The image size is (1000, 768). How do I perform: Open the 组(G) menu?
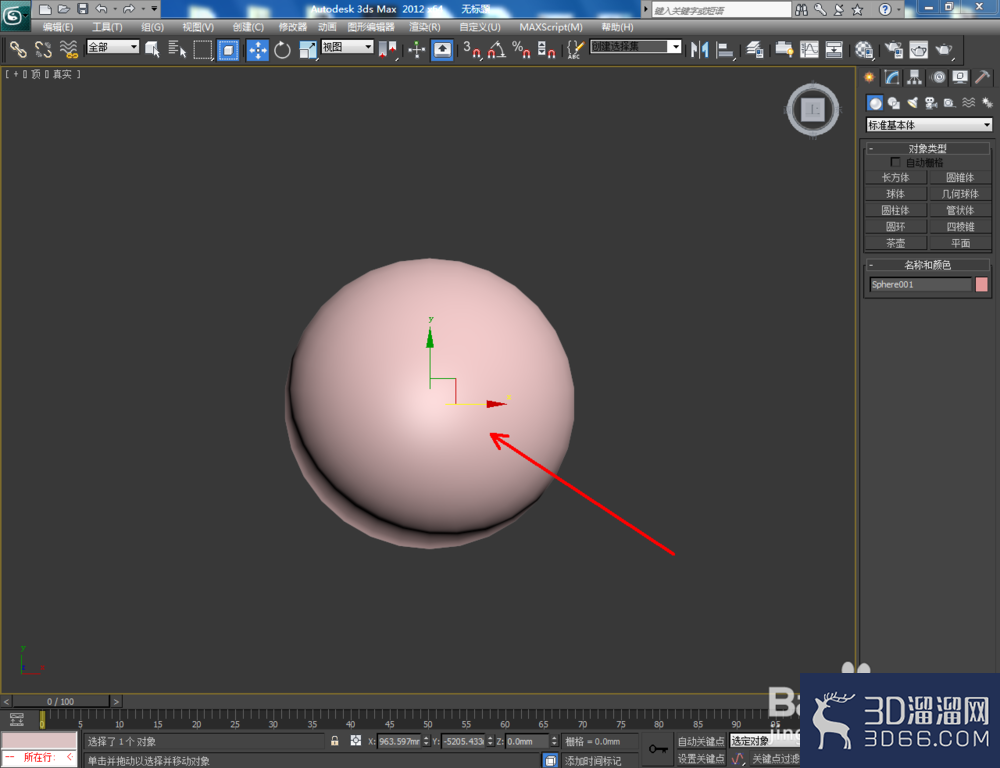click(152, 27)
